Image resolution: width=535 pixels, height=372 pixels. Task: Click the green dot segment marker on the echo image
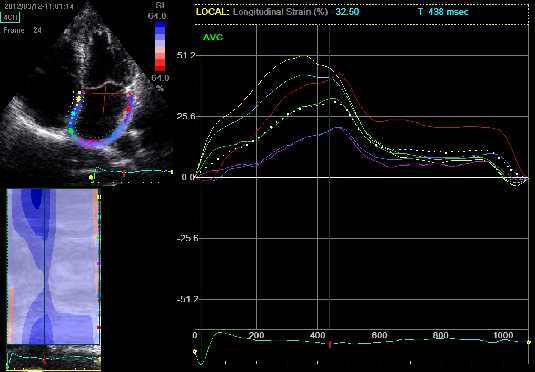[x=70, y=131]
